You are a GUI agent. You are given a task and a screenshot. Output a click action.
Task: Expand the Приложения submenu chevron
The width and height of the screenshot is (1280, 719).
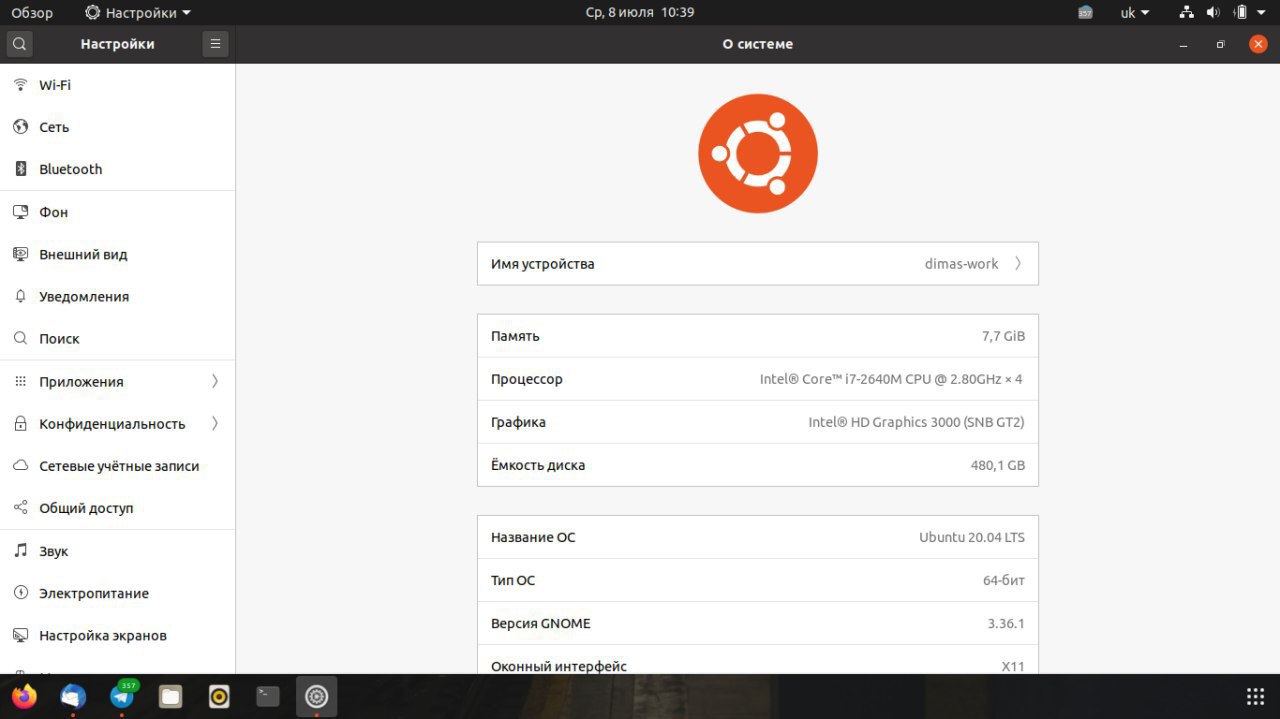(x=215, y=381)
